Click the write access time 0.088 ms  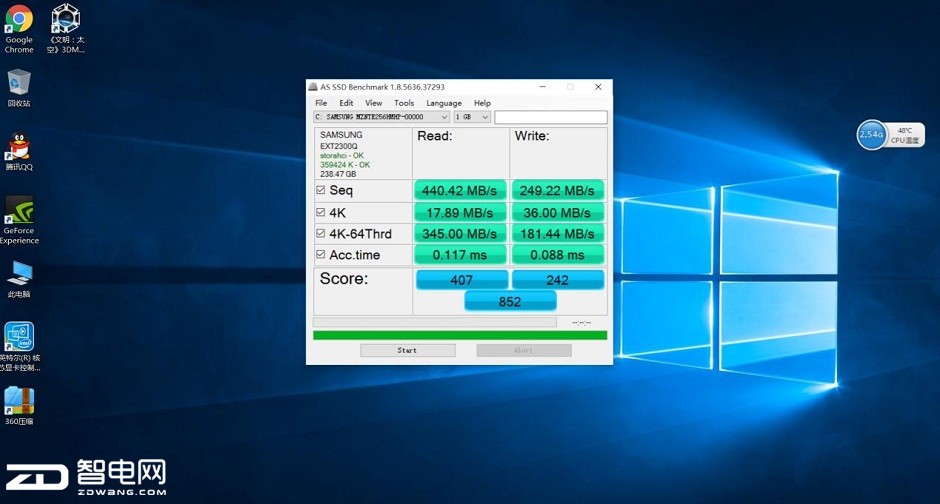pos(557,255)
